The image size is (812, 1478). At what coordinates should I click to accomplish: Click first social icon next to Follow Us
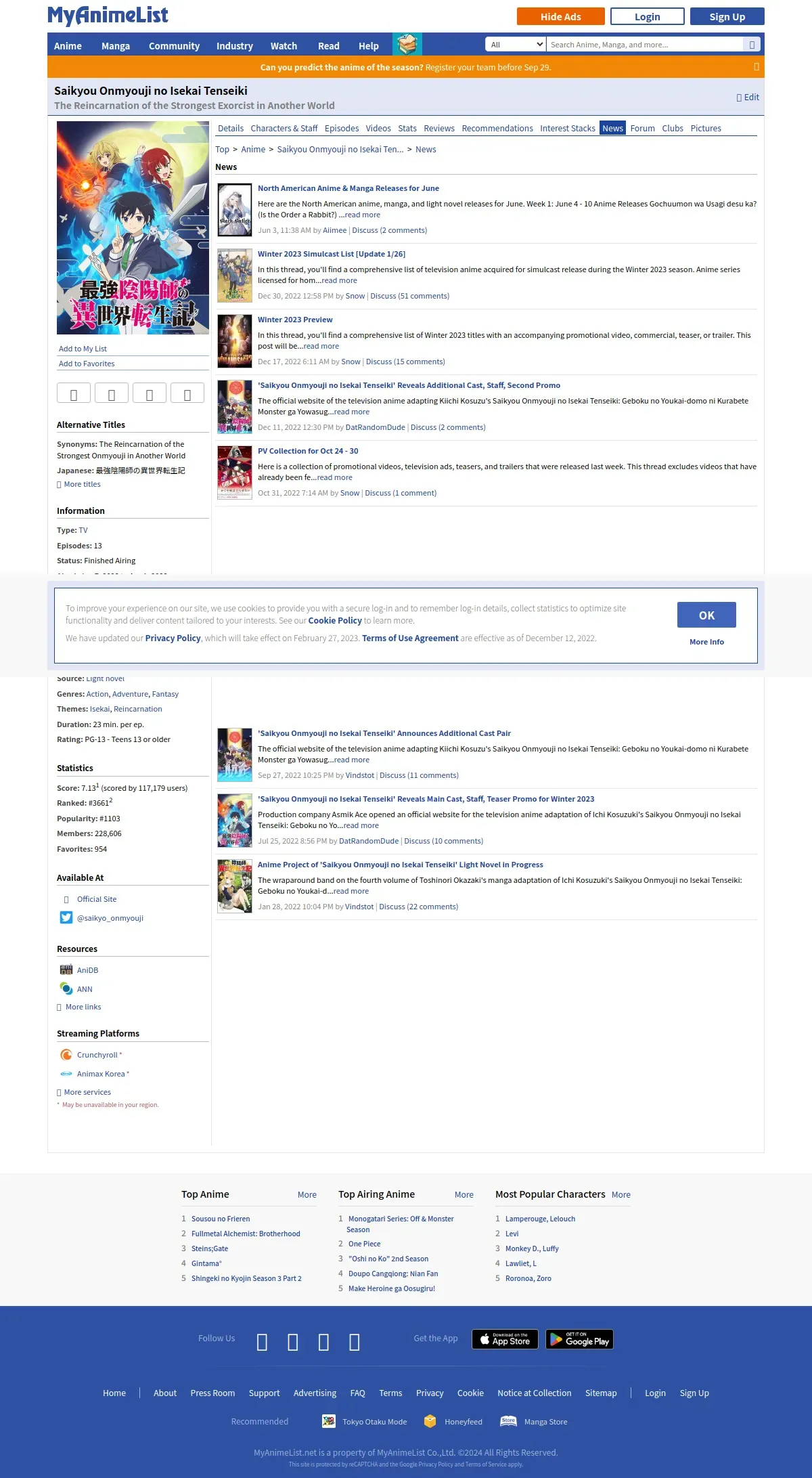click(263, 1342)
